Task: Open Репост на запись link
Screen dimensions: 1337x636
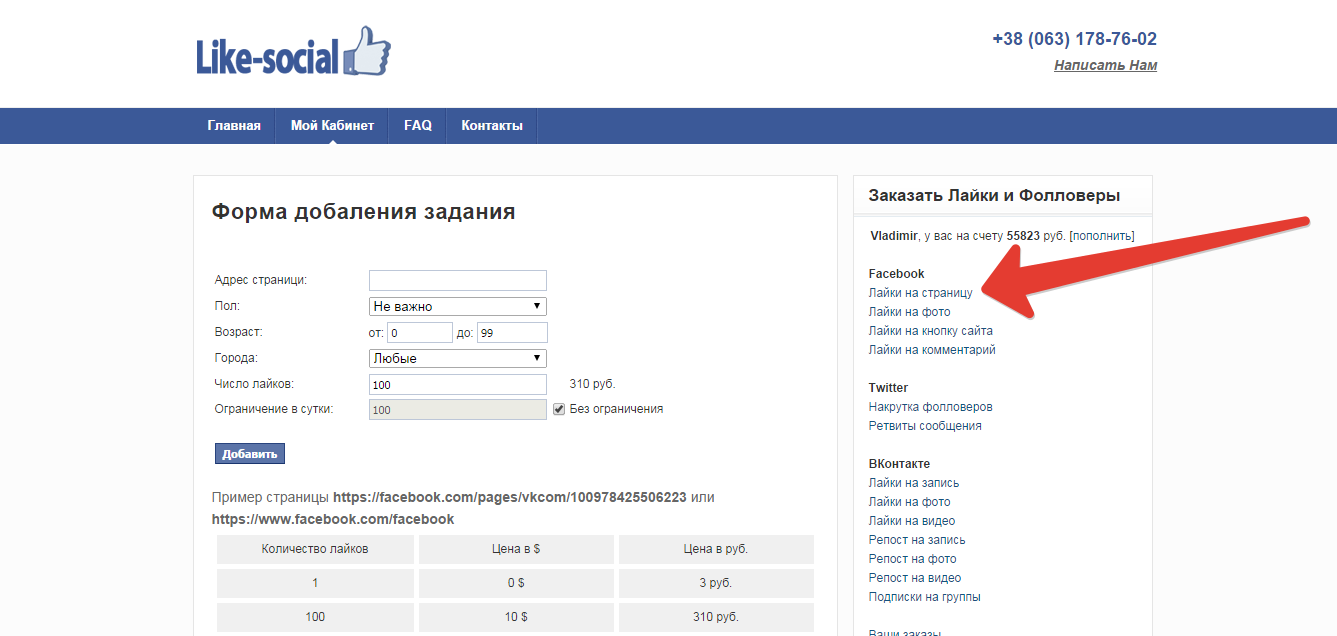Action: [917, 540]
